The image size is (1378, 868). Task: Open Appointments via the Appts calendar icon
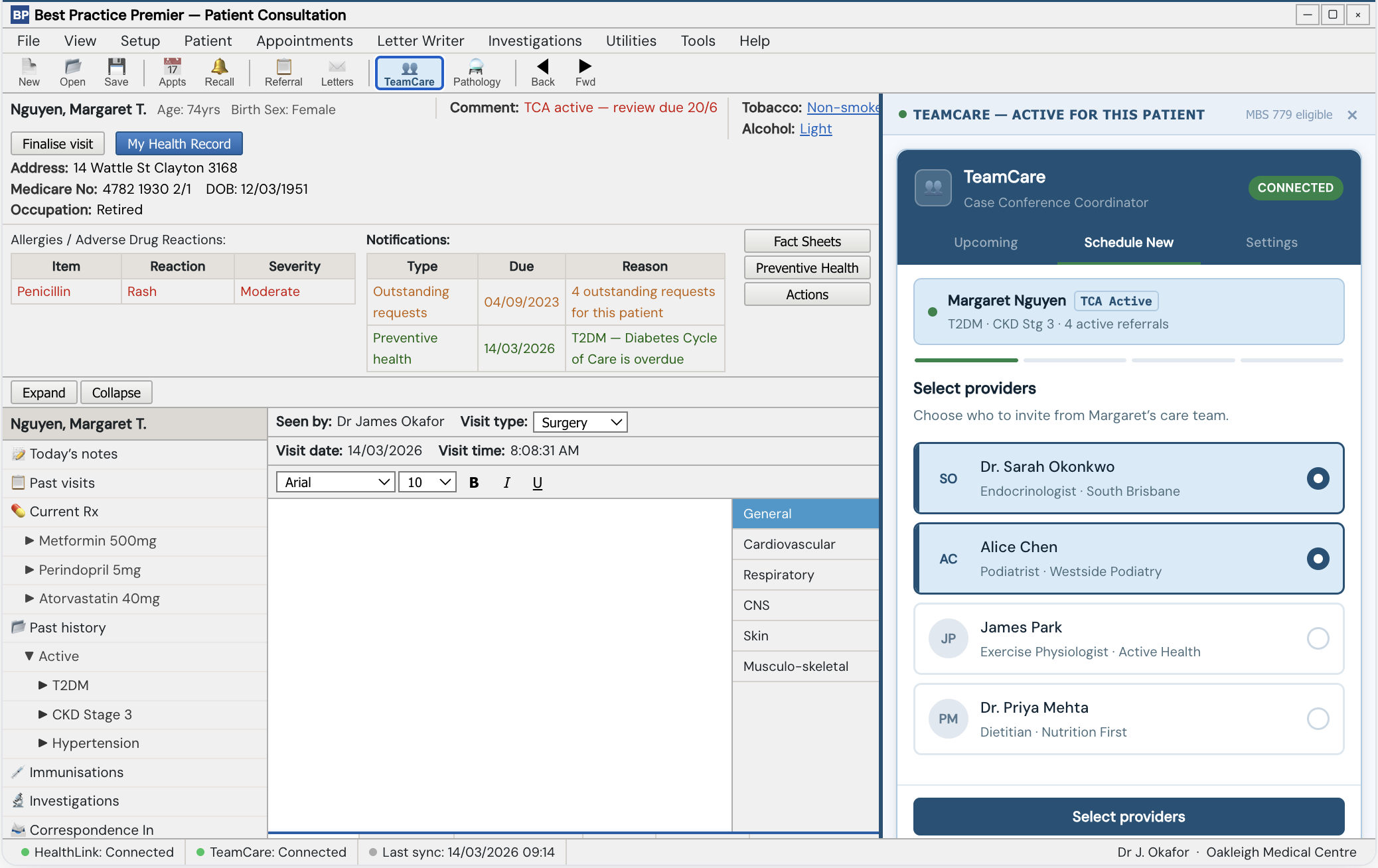(x=171, y=72)
